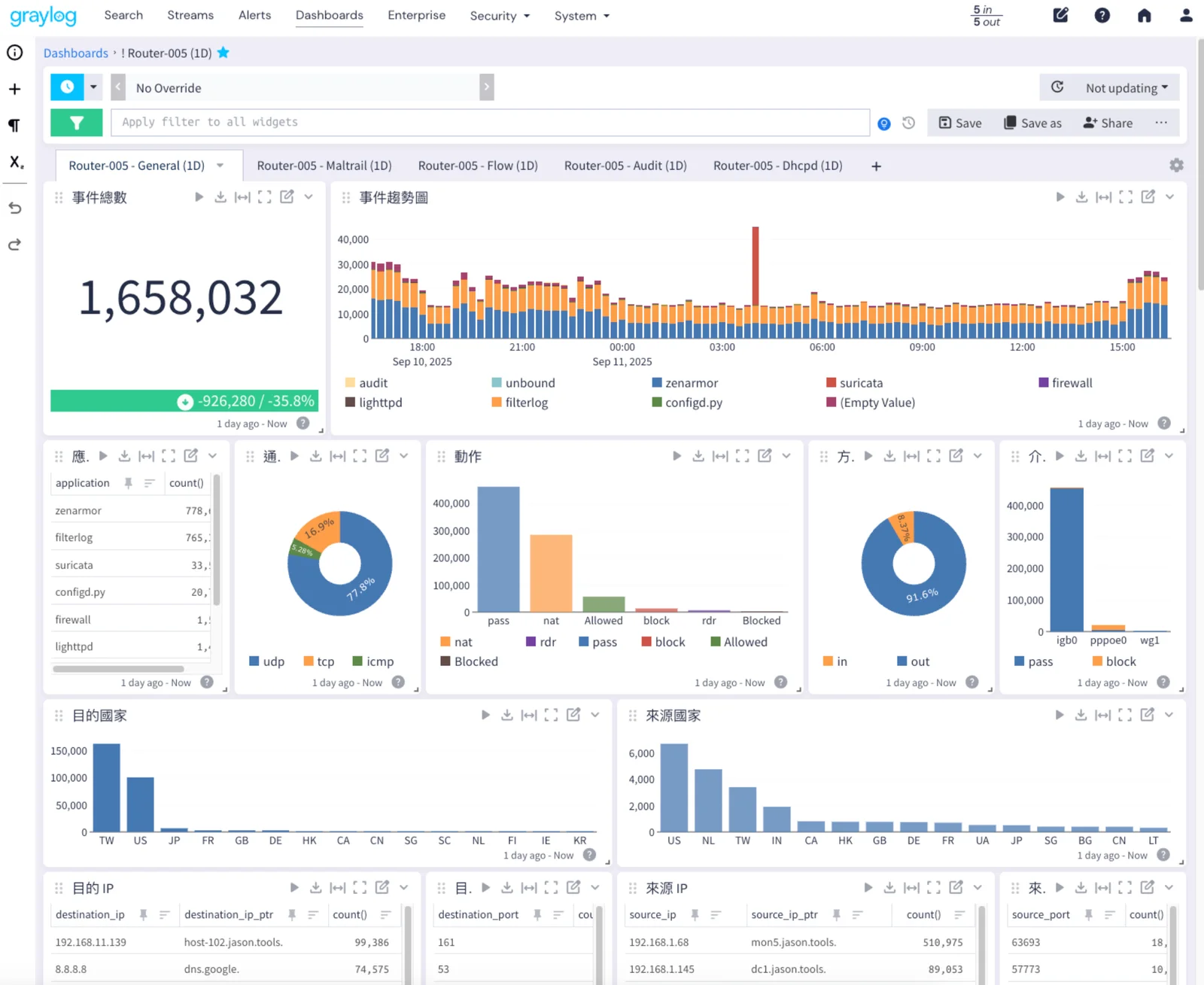
Task: Open the System dropdown menu
Action: tap(582, 16)
